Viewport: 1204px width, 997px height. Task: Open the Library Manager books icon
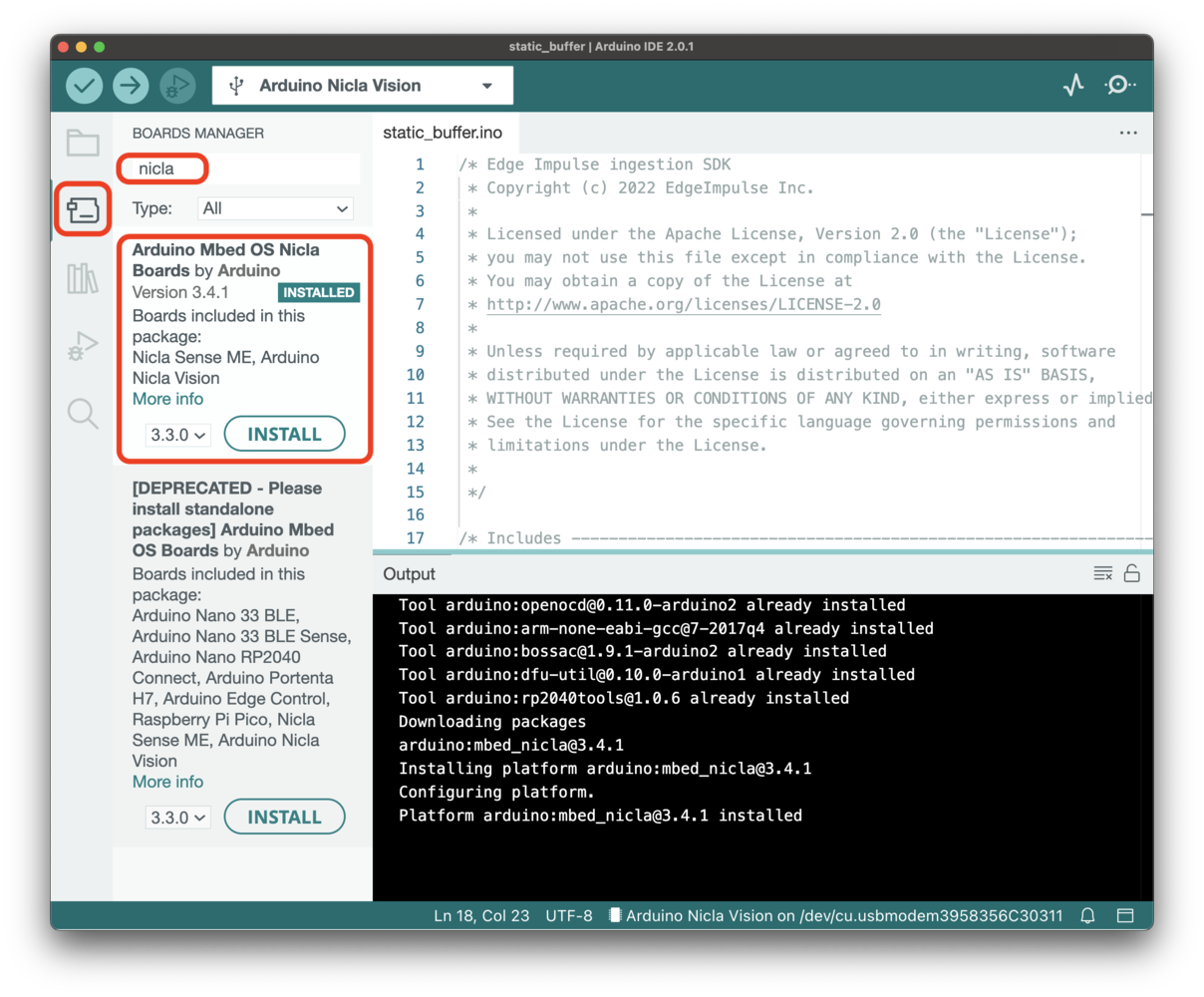(83, 278)
